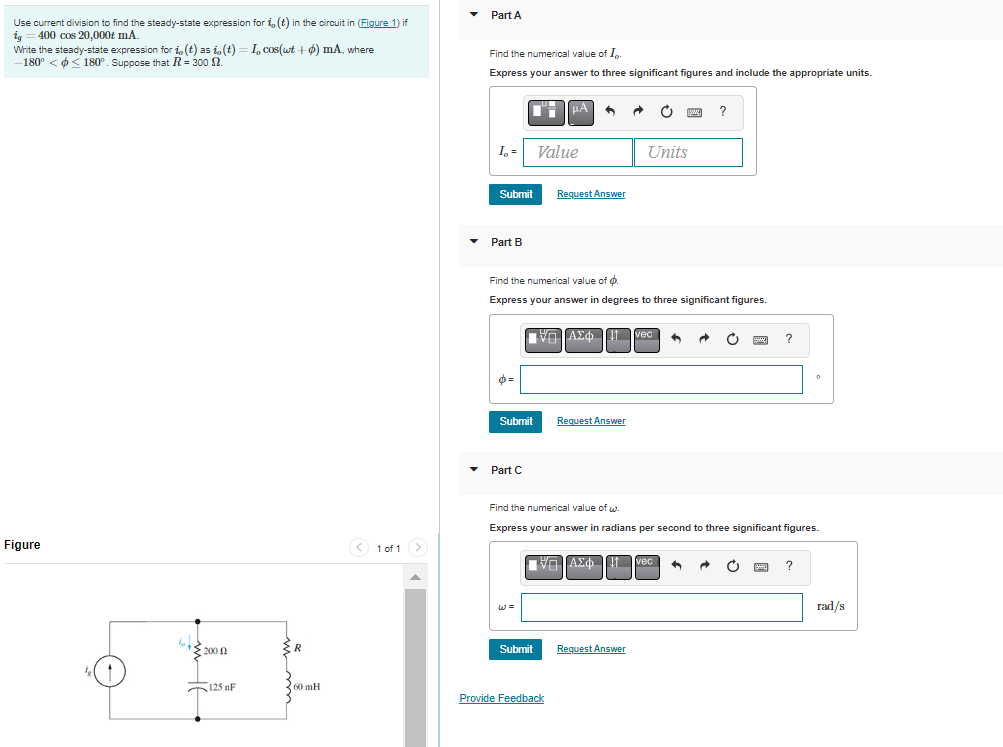The height and width of the screenshot is (747, 1003).
Task: Submit the answer for Part C
Action: pyautogui.click(x=515, y=649)
